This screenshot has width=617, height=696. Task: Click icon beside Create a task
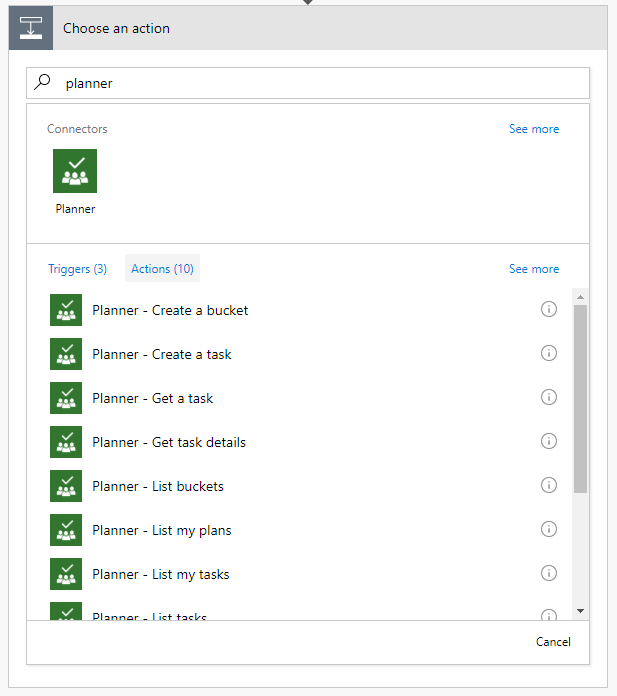click(66, 354)
